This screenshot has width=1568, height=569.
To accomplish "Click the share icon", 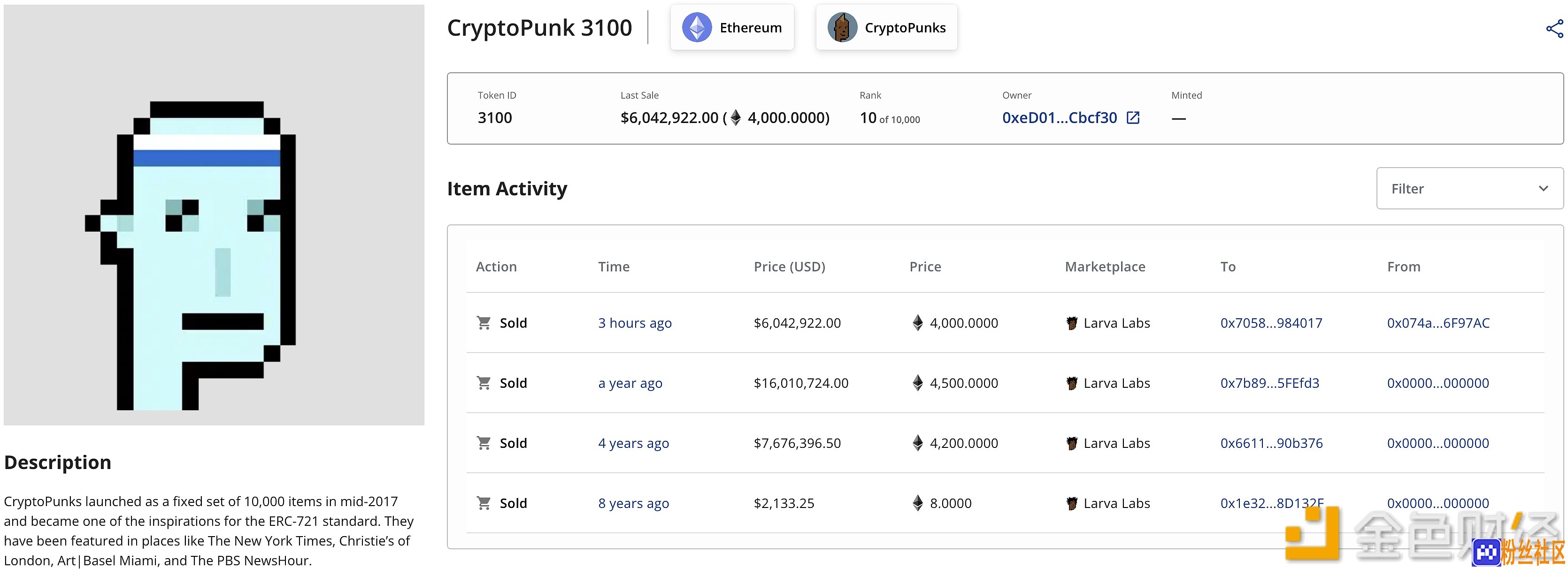I will tap(1554, 29).
